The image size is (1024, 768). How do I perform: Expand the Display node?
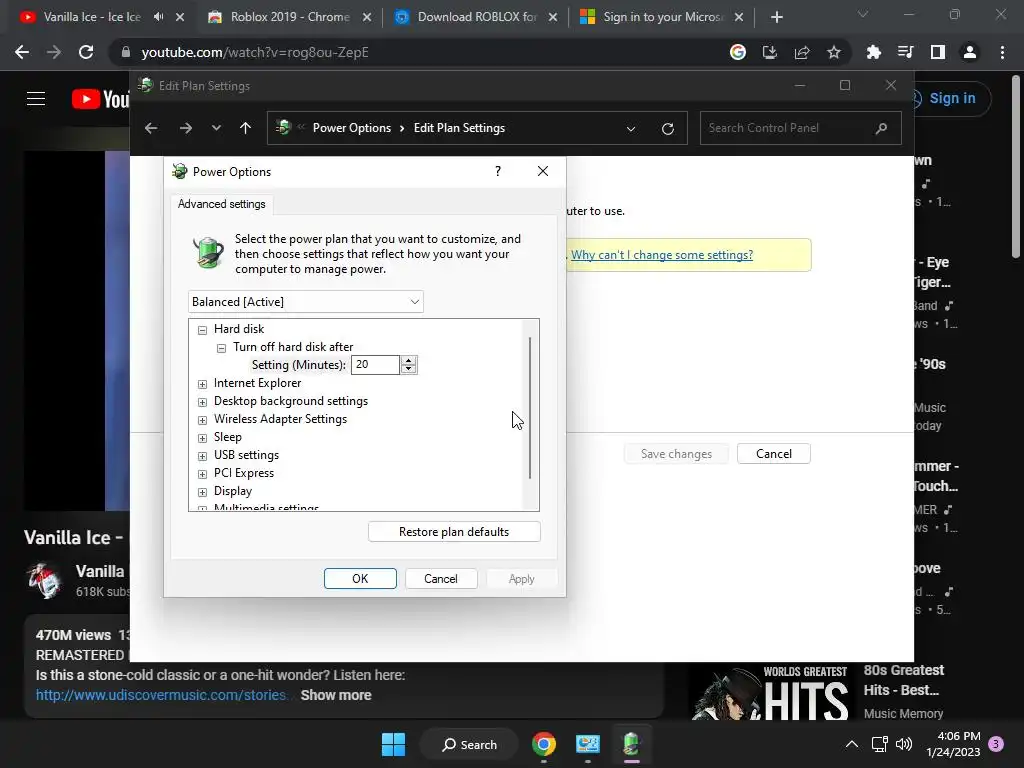click(x=202, y=492)
